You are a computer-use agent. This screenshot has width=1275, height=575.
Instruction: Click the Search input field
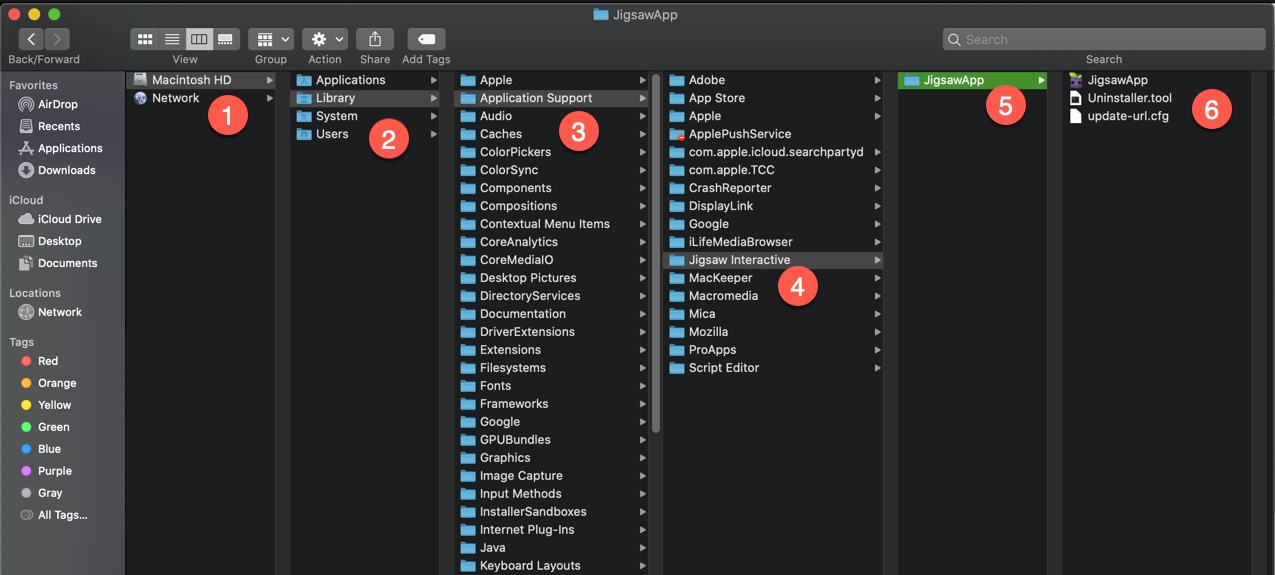1103,39
